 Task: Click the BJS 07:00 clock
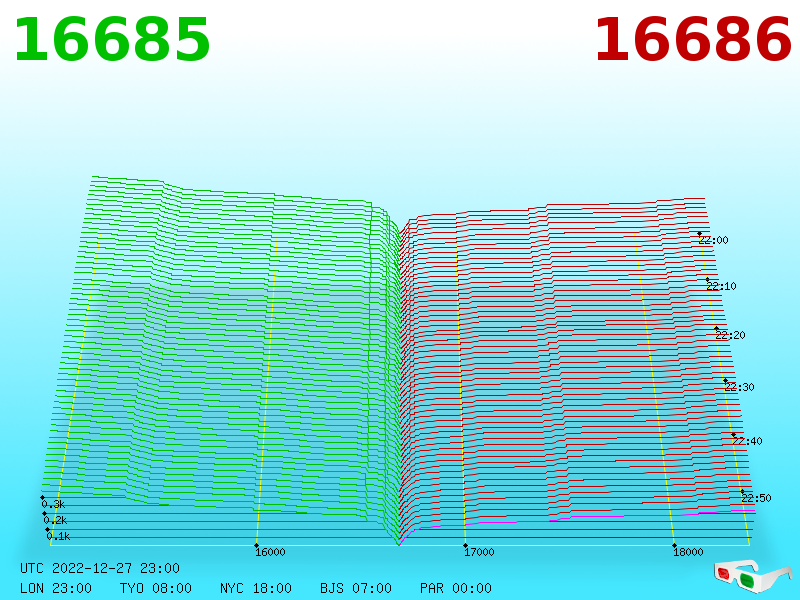(356, 588)
